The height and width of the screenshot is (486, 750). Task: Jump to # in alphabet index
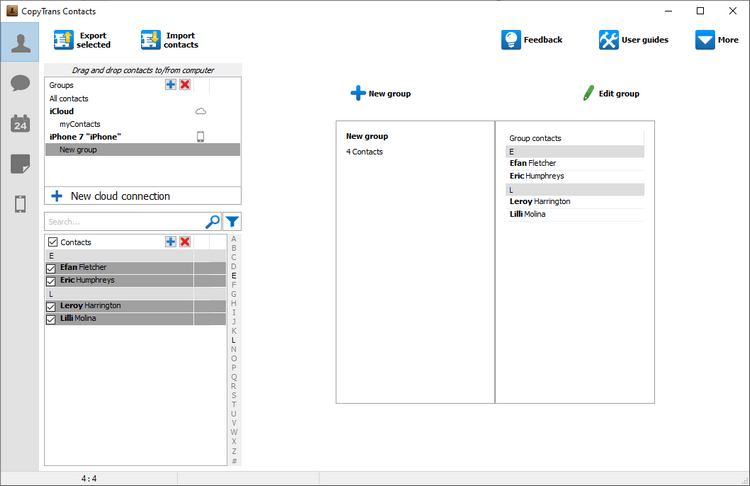[x=234, y=461]
